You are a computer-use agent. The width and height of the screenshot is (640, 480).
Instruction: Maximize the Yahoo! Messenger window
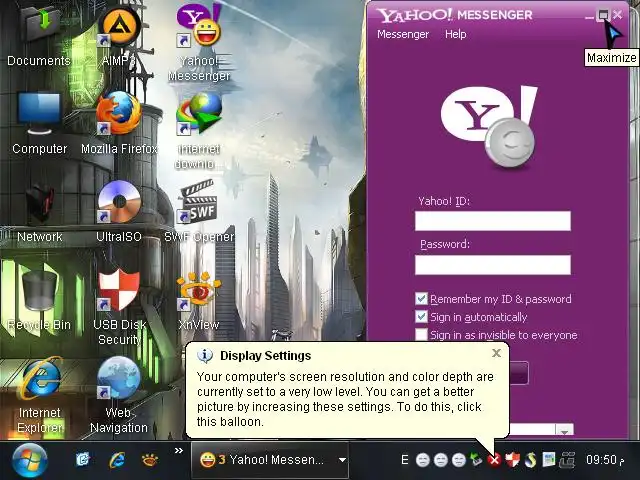pos(603,16)
